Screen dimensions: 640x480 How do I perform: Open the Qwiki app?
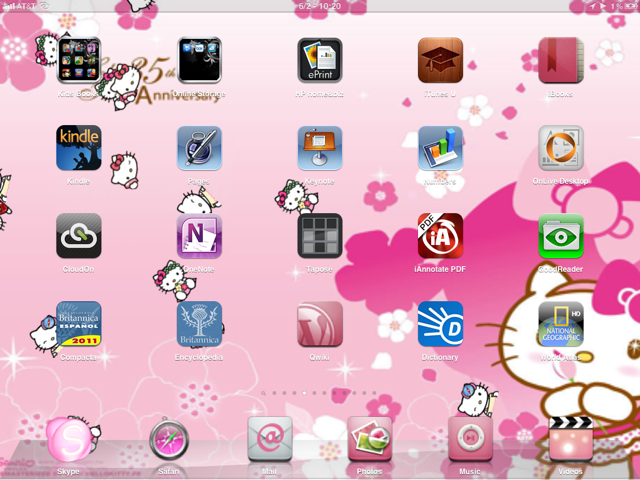tap(320, 324)
